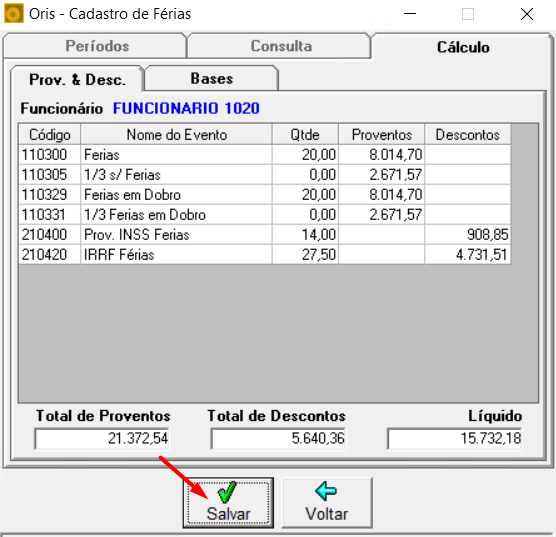Click the Qtde column header
Image resolution: width=556 pixels, height=537 pixels.
pos(305,134)
